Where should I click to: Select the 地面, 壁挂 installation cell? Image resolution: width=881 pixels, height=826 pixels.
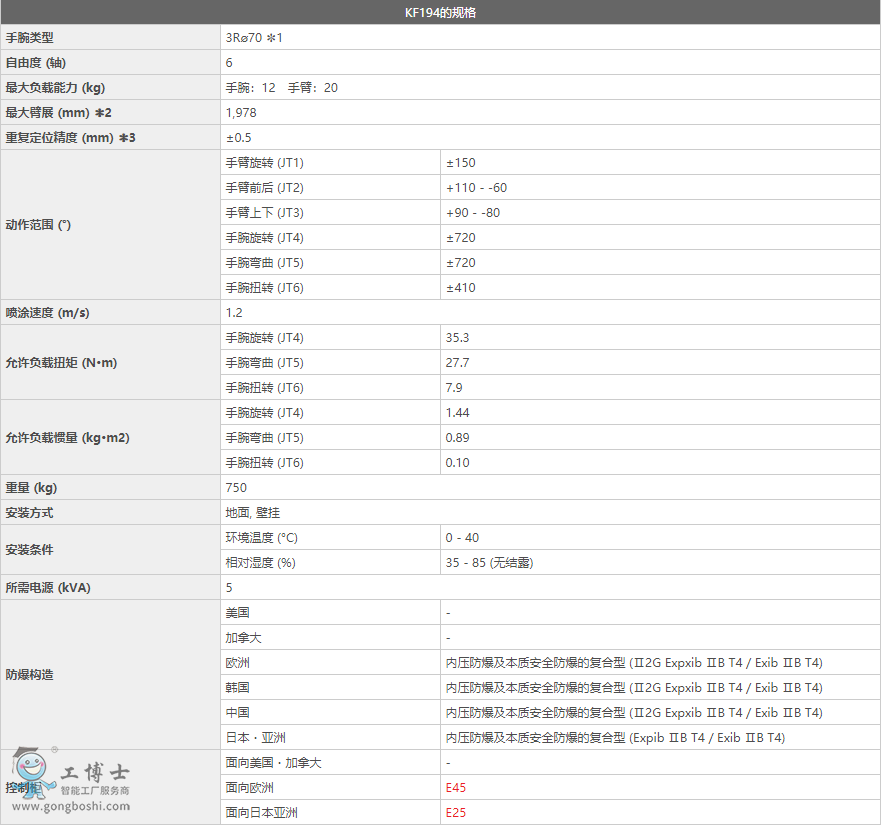252,513
